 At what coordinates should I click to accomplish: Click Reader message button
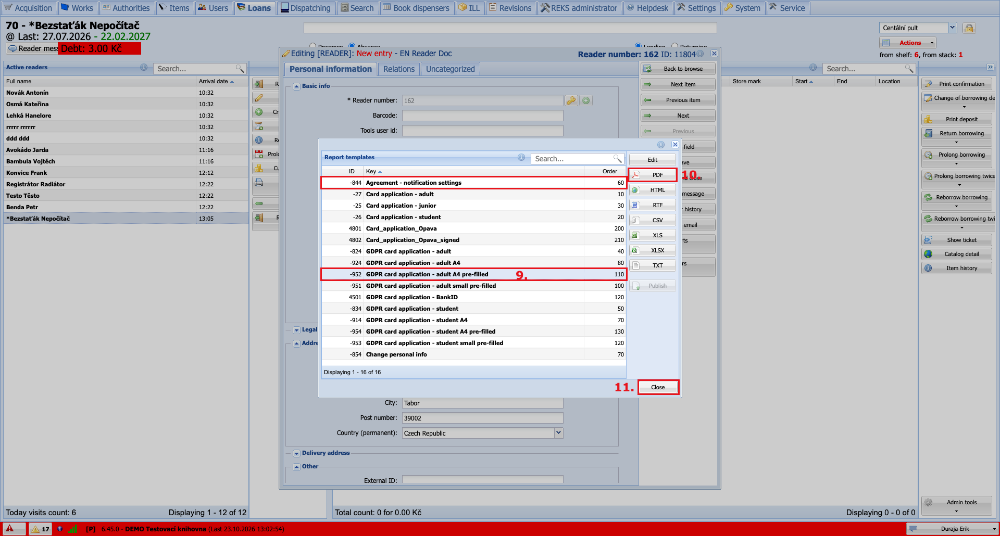pos(33,48)
